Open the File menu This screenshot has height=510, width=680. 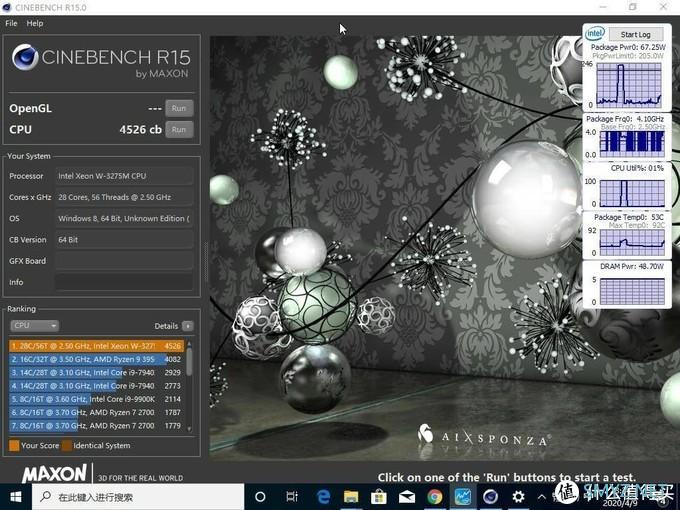coord(11,23)
